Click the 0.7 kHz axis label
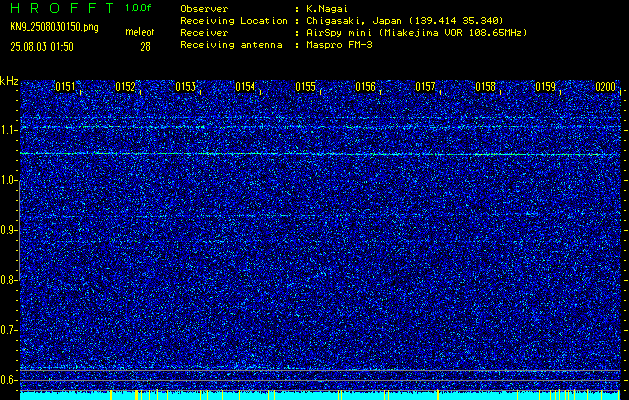Viewport: 629px width, 400px height. pos(8,330)
